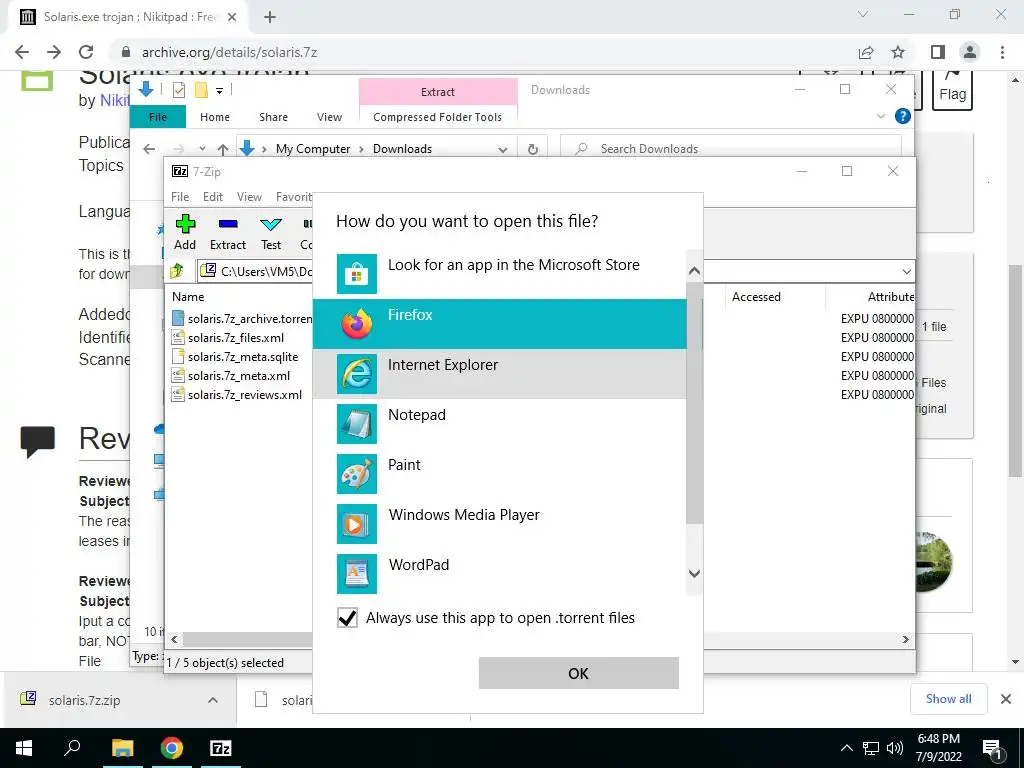Open Explorer help question mark icon
The height and width of the screenshot is (768, 1024).
(x=903, y=116)
